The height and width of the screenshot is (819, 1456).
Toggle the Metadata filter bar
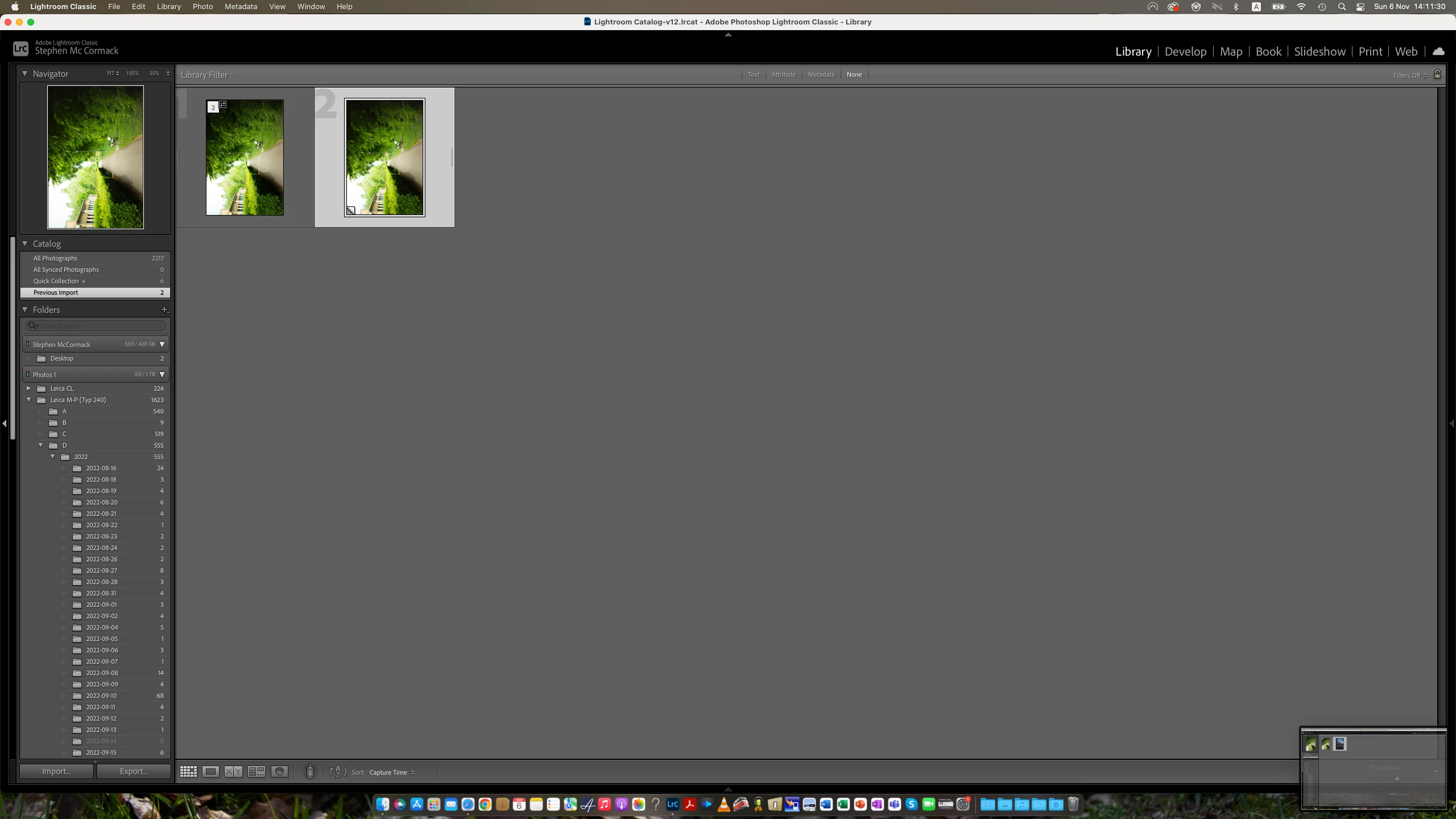click(x=821, y=75)
